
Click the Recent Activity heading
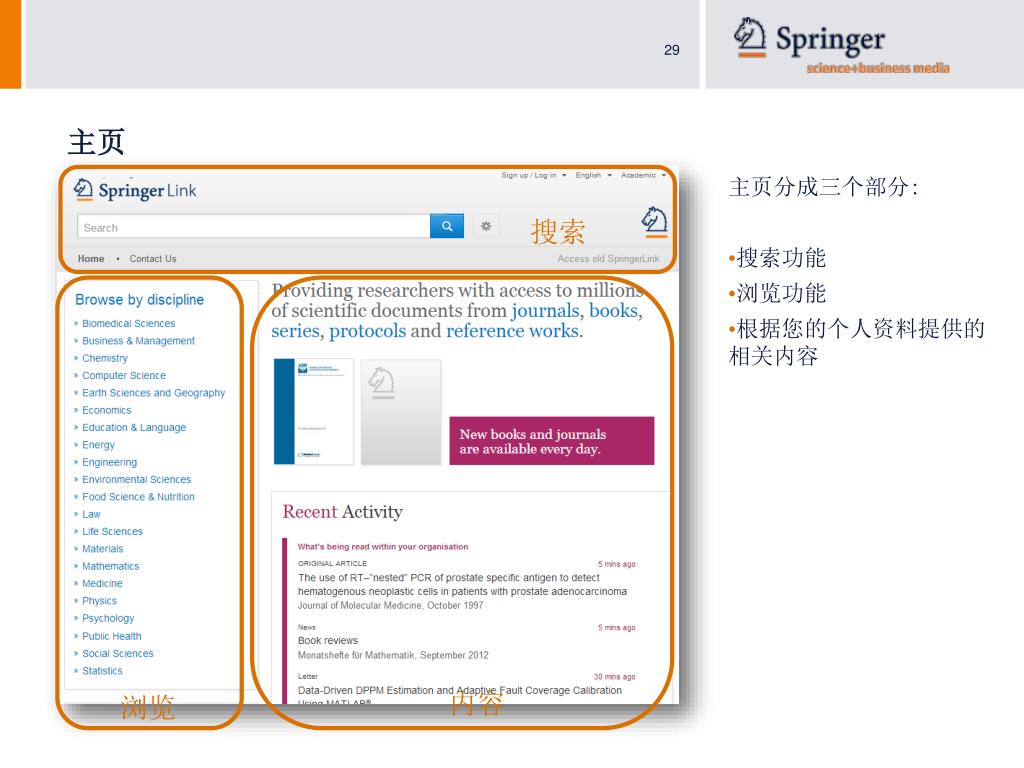[342, 511]
